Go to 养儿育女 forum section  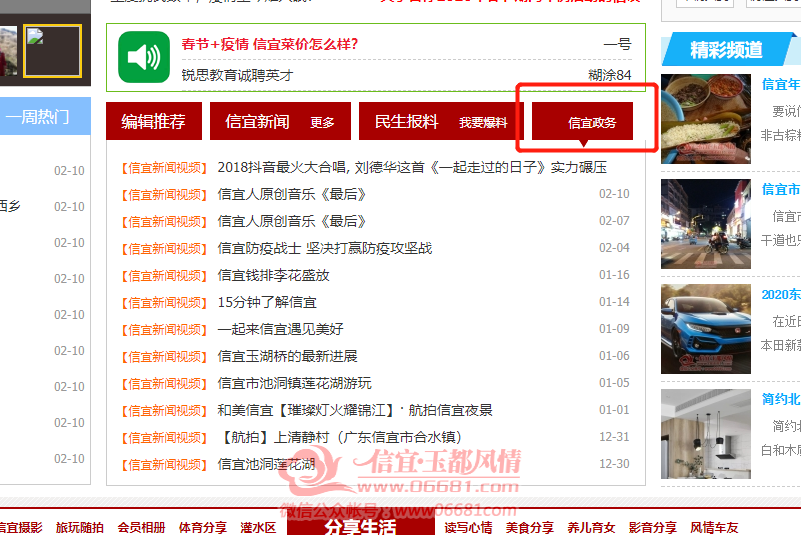tap(592, 527)
